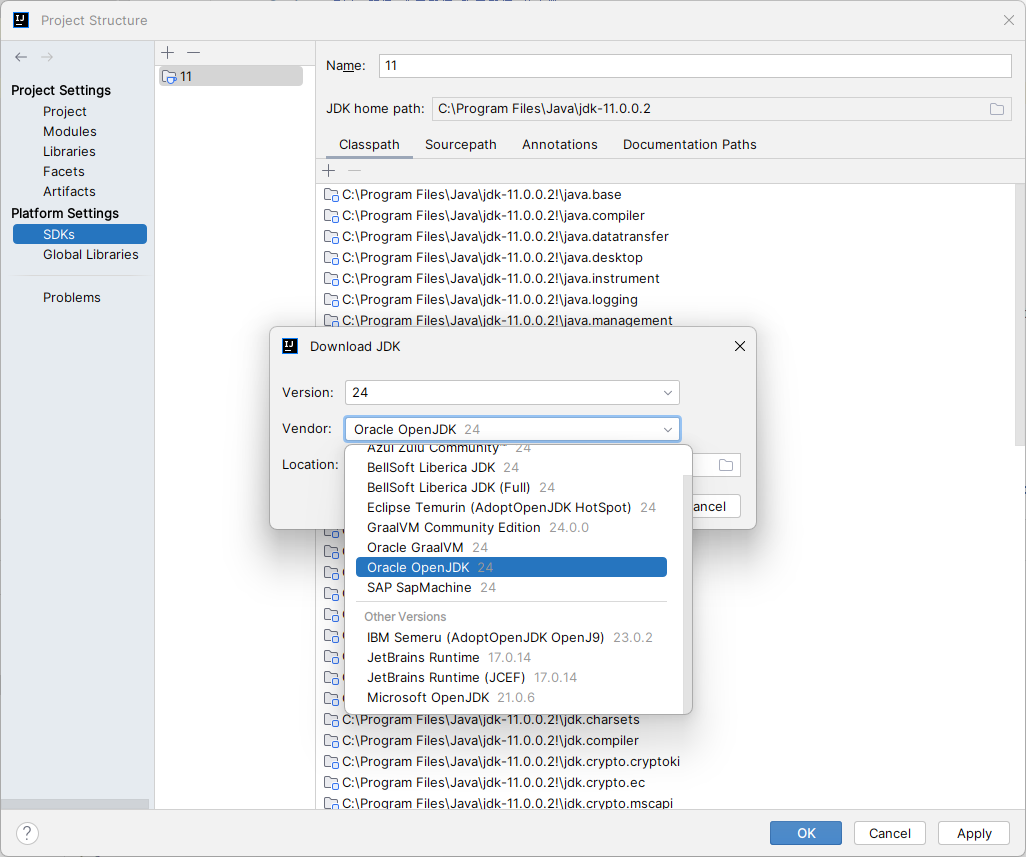
Task: Open help question mark icon
Action: point(27,833)
